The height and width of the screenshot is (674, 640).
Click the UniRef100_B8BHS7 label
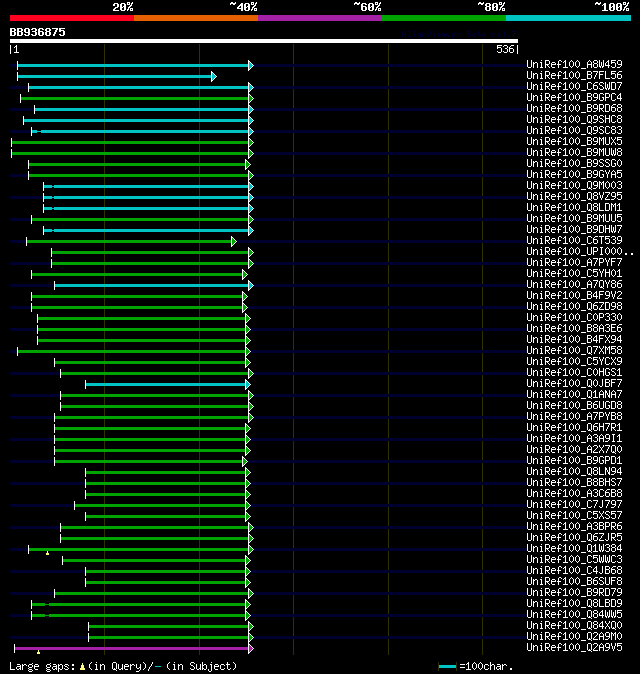click(x=574, y=483)
